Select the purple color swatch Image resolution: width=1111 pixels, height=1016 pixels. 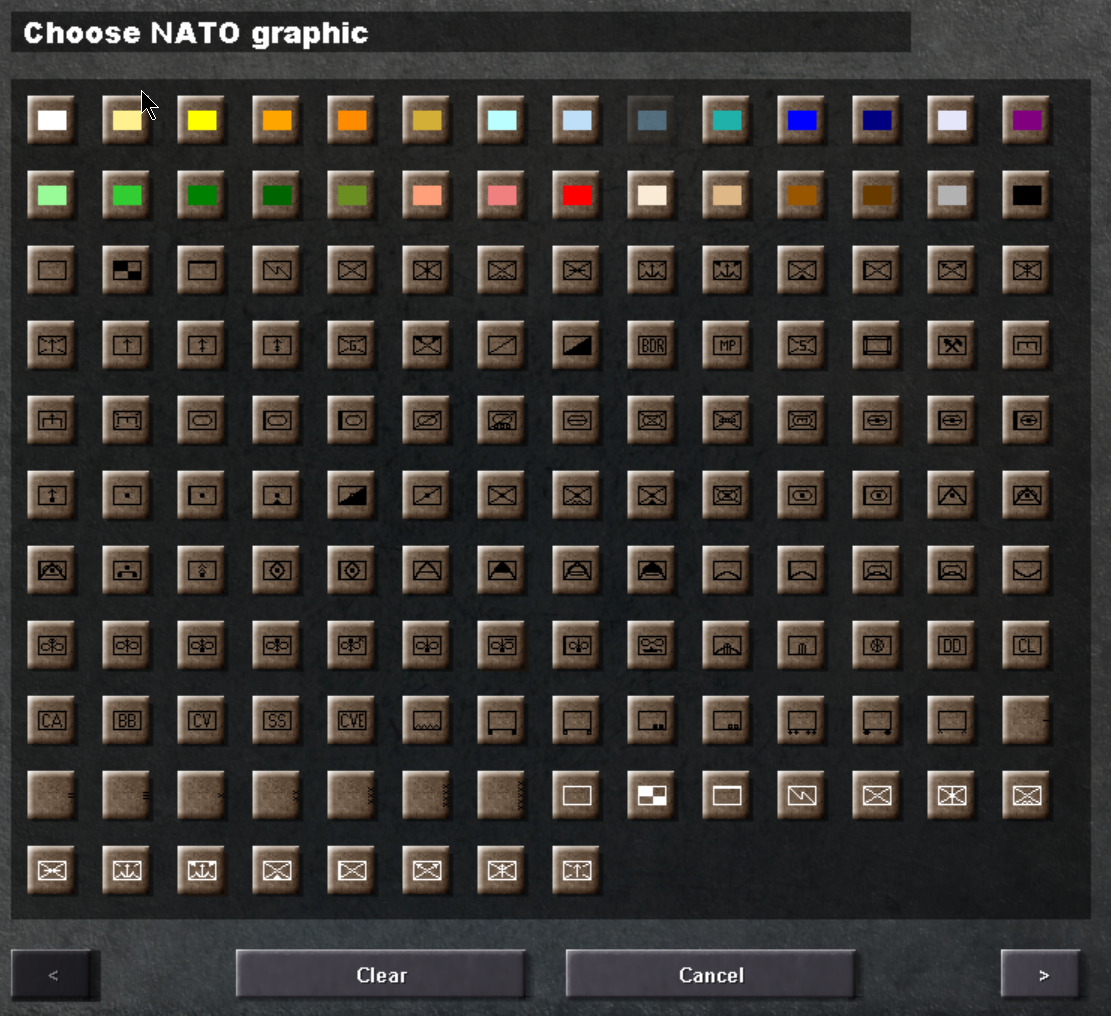pos(1027,120)
